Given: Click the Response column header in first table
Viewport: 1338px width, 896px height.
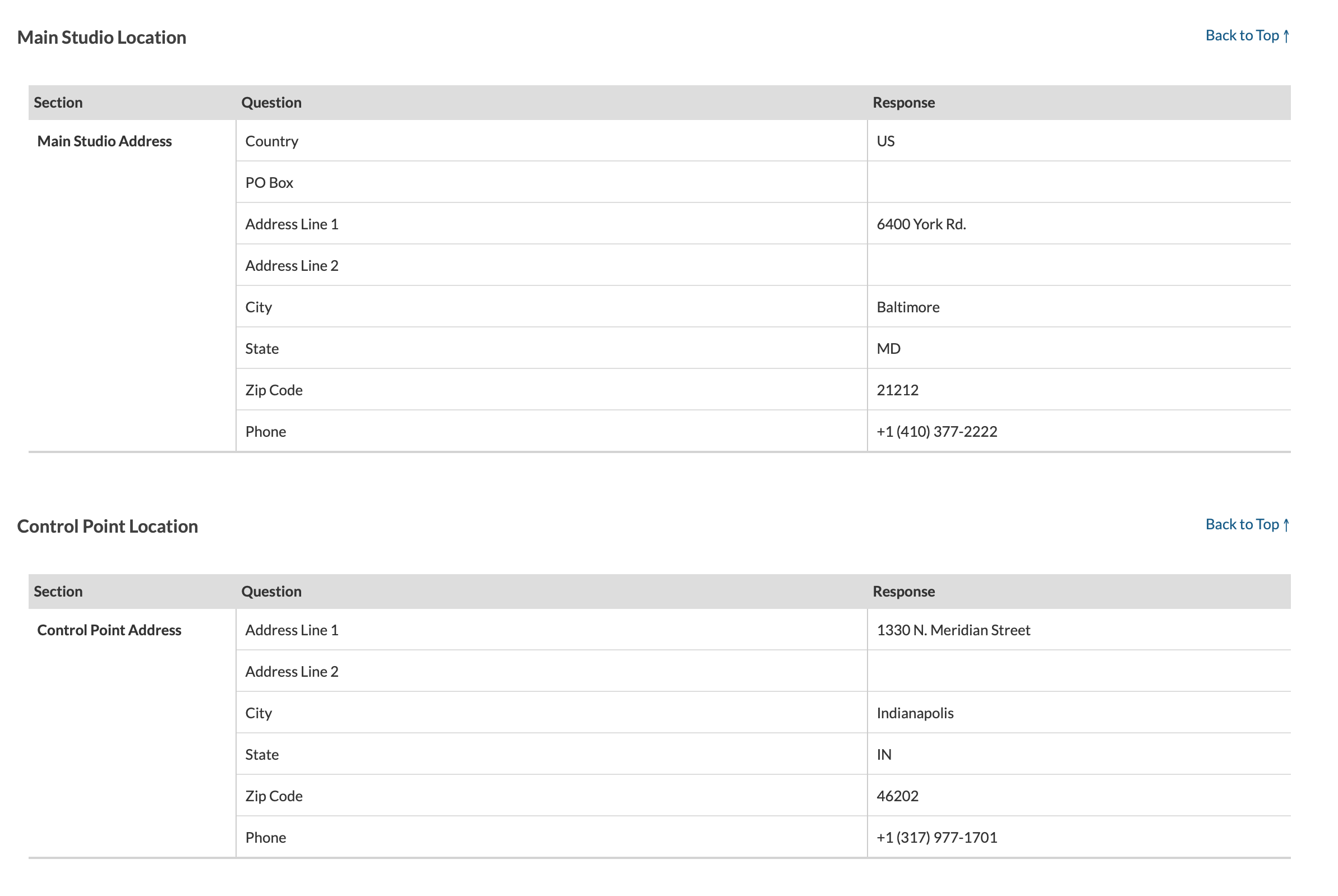Looking at the screenshot, I should click(x=903, y=102).
